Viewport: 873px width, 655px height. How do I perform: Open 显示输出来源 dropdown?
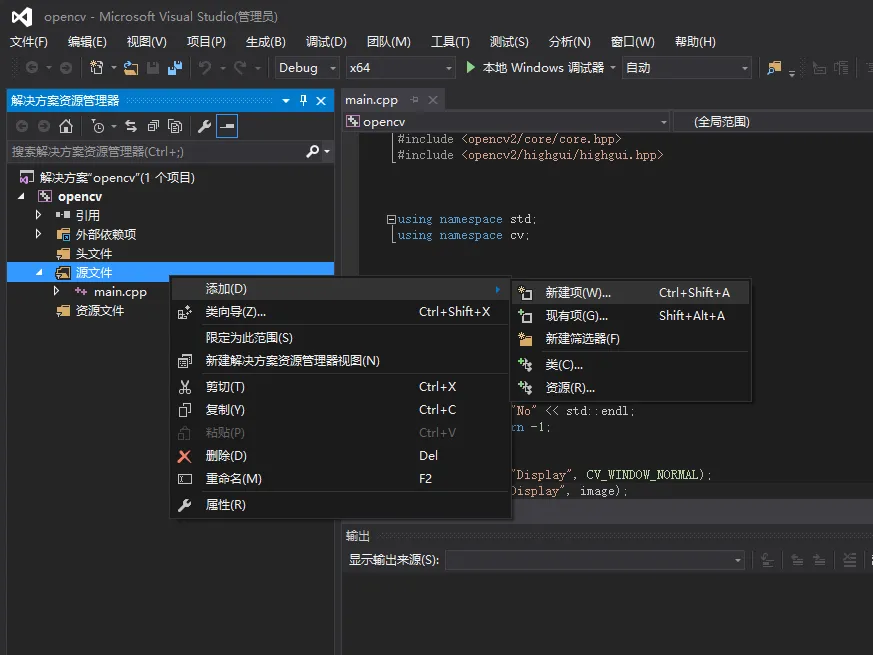tap(595, 560)
